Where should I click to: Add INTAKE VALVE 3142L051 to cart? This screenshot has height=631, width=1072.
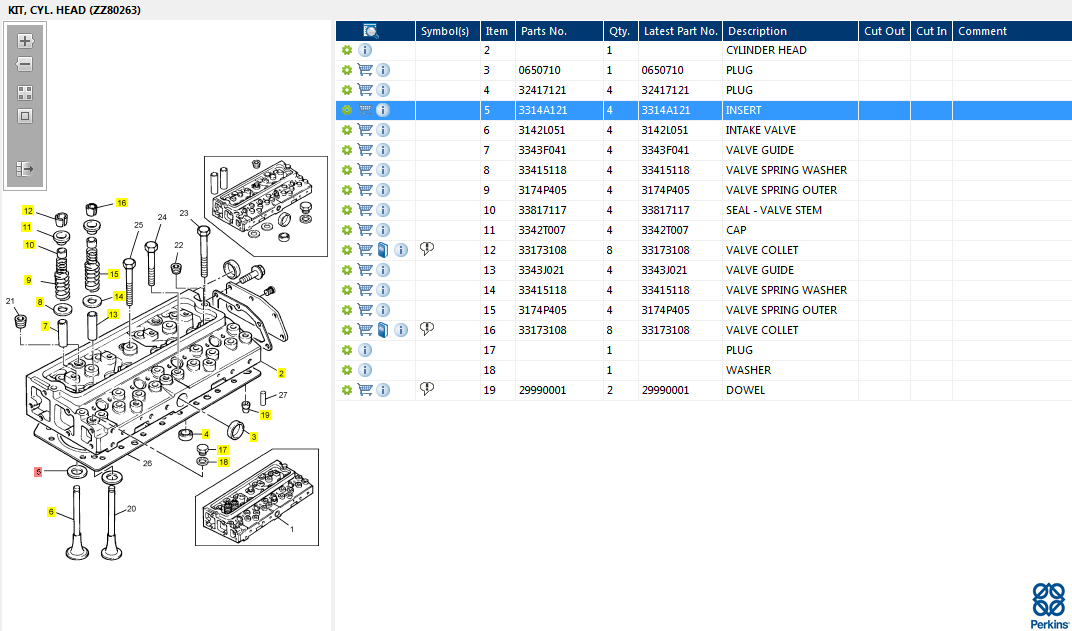pos(365,130)
